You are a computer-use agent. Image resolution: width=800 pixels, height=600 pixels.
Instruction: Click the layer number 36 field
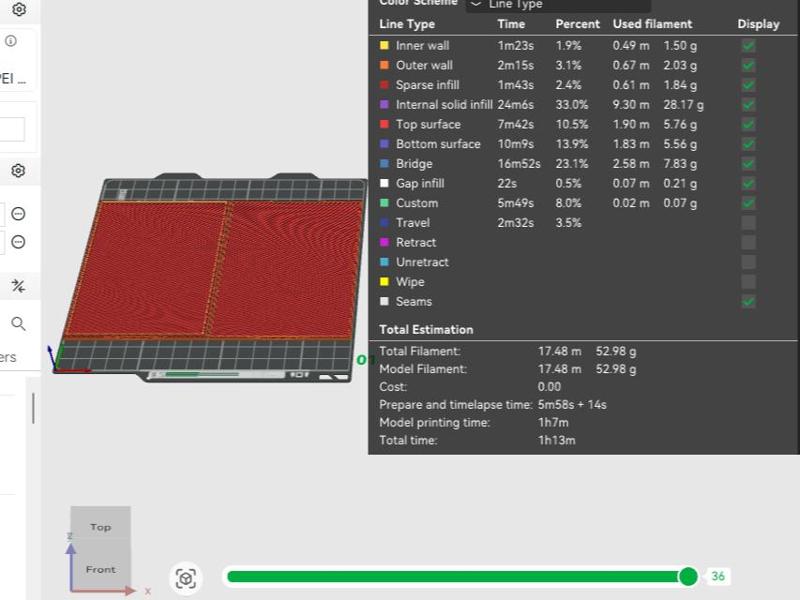[717, 576]
